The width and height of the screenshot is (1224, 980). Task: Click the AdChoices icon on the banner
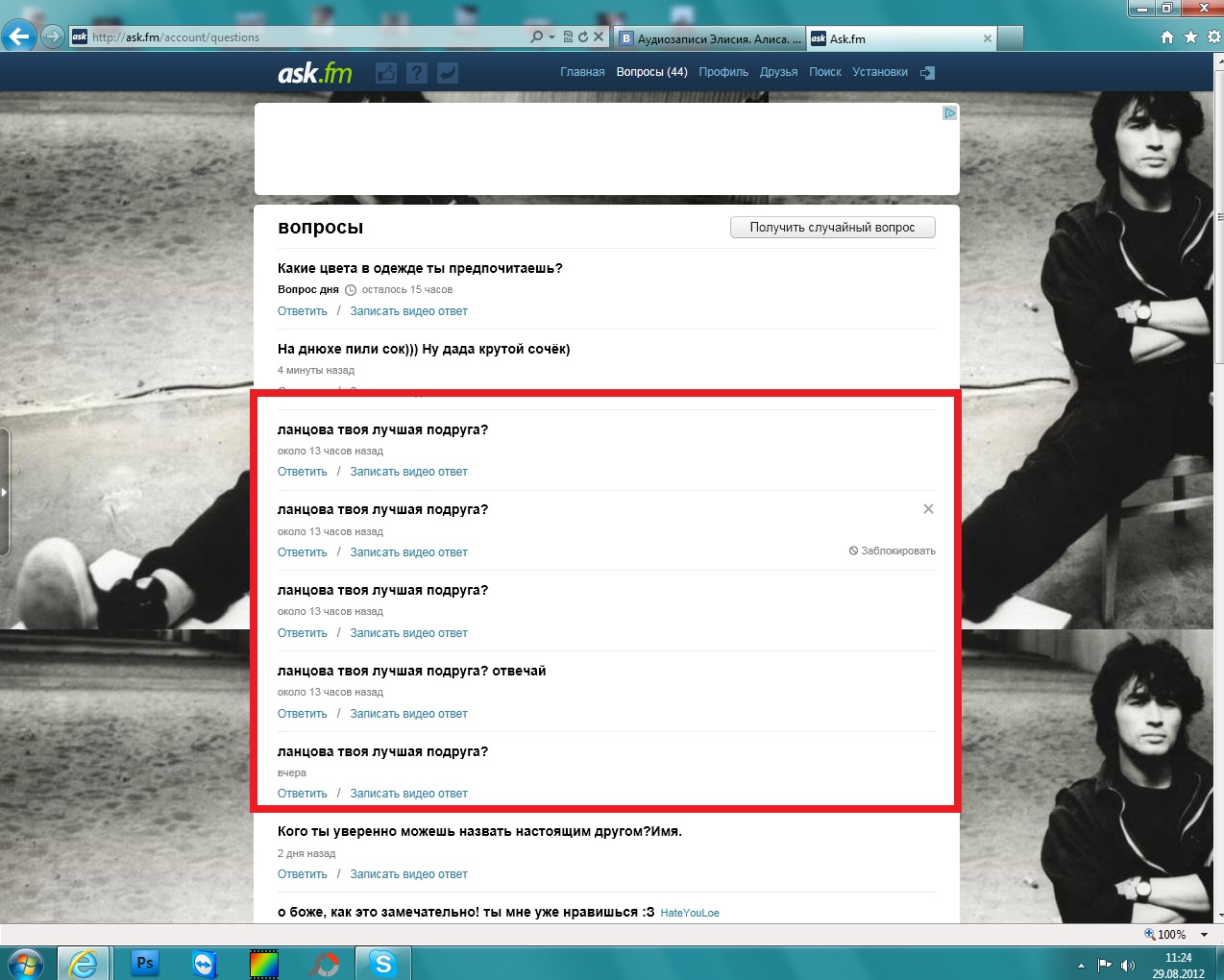[949, 112]
